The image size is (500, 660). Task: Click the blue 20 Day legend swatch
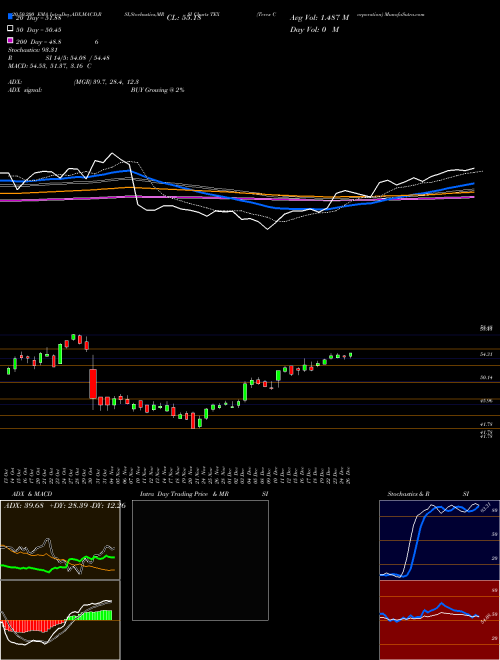pos(10,17)
